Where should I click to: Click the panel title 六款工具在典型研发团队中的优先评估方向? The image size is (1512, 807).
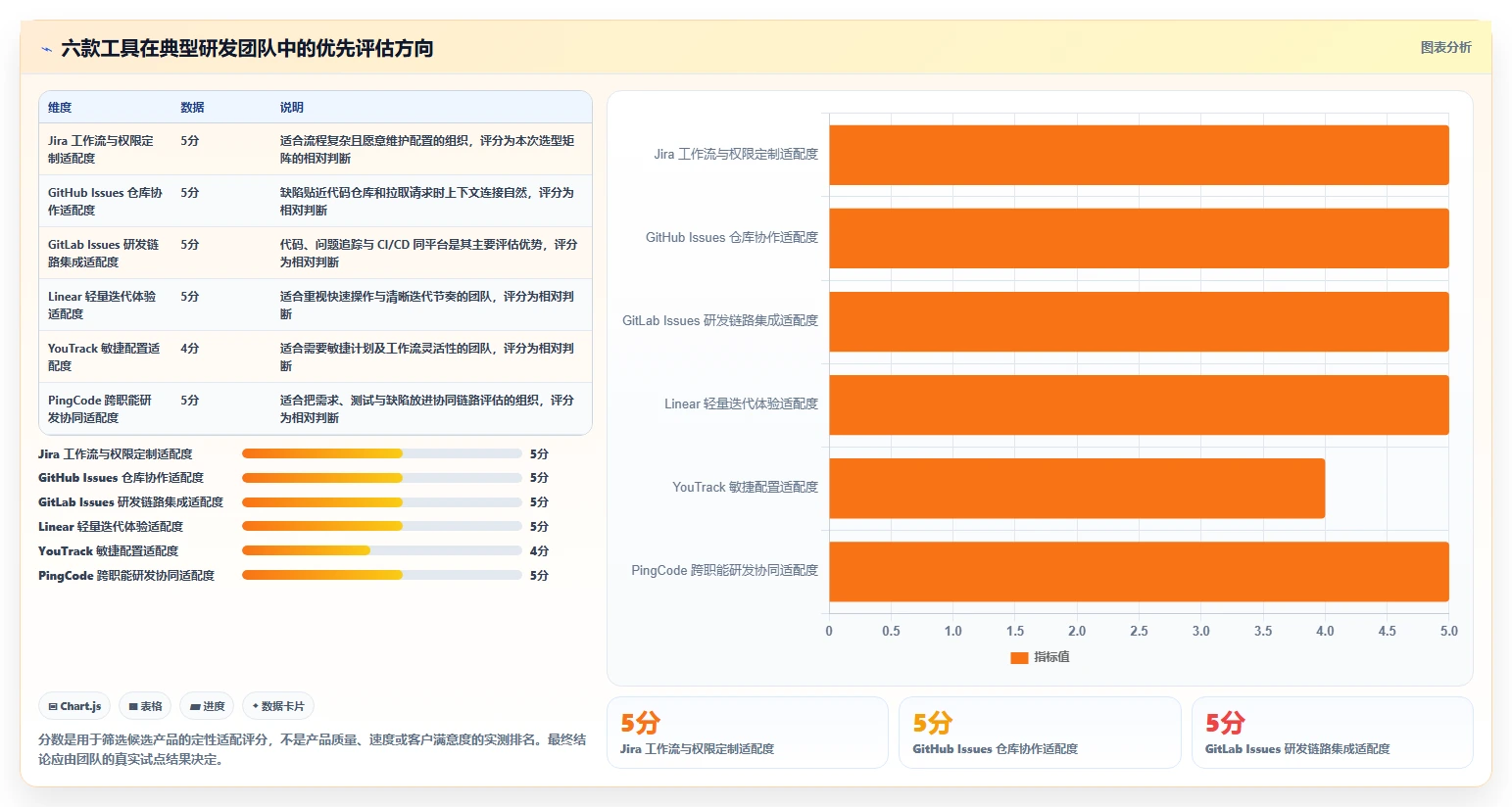(x=247, y=49)
